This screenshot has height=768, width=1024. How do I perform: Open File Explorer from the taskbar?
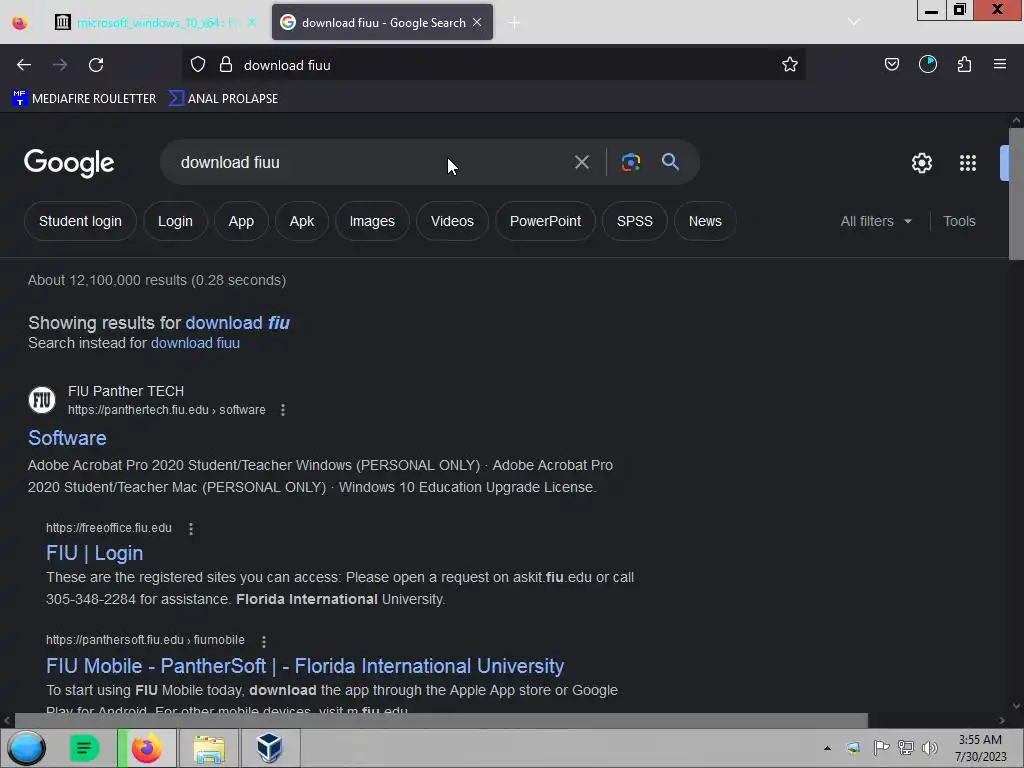pyautogui.click(x=209, y=748)
